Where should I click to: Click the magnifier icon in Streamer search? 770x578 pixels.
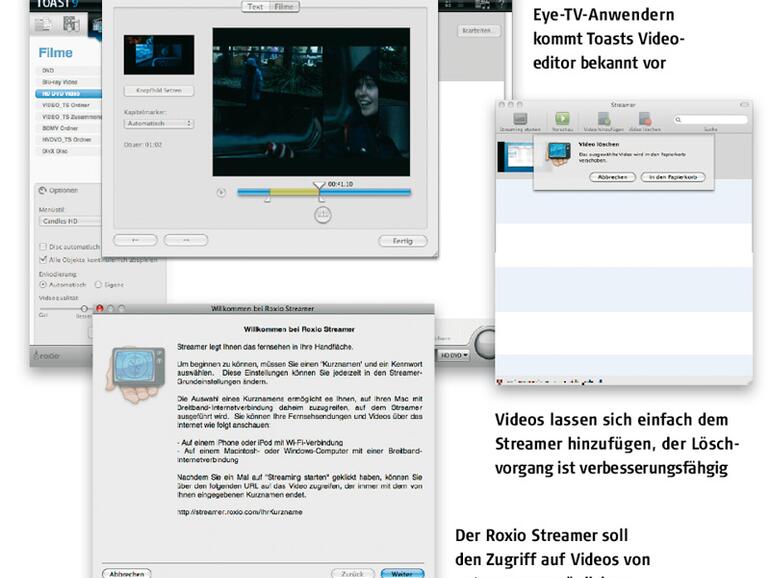point(679,120)
